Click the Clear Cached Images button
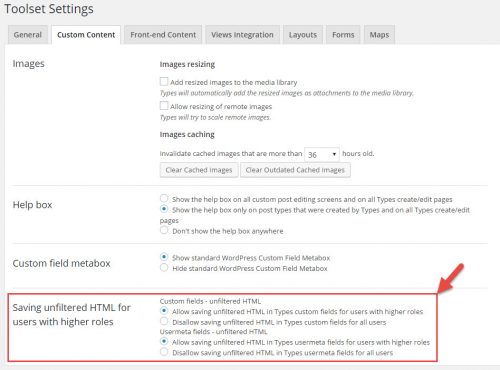The width and height of the screenshot is (500, 370). tap(199, 170)
